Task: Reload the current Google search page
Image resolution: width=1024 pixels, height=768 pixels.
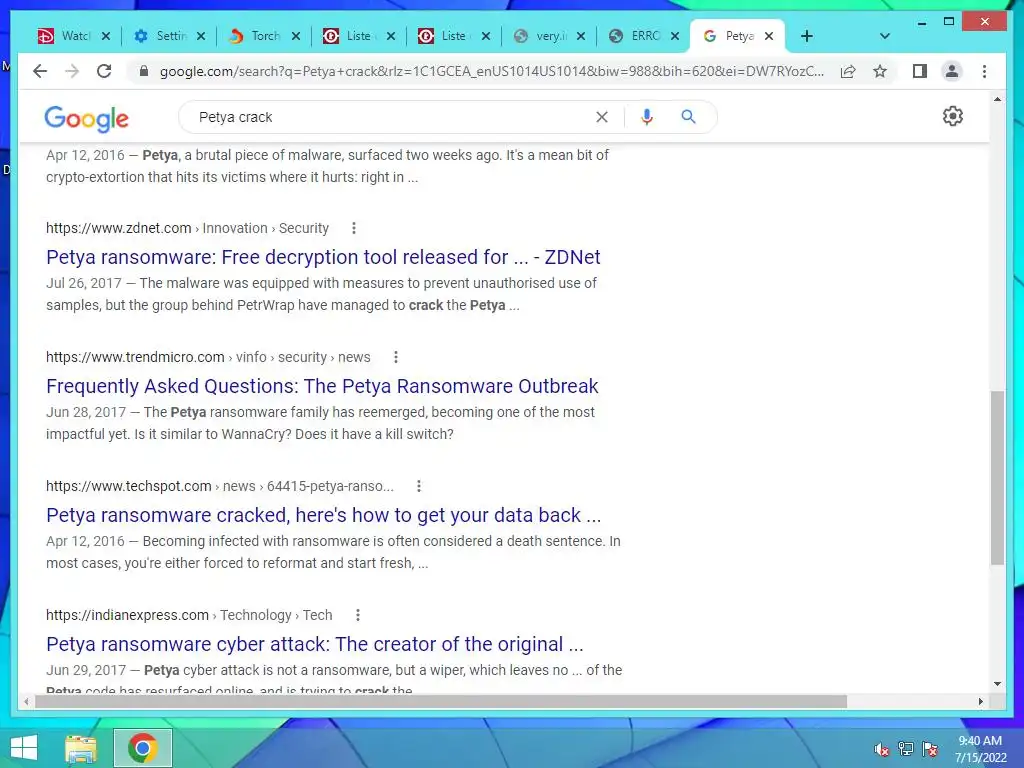Action: (104, 71)
